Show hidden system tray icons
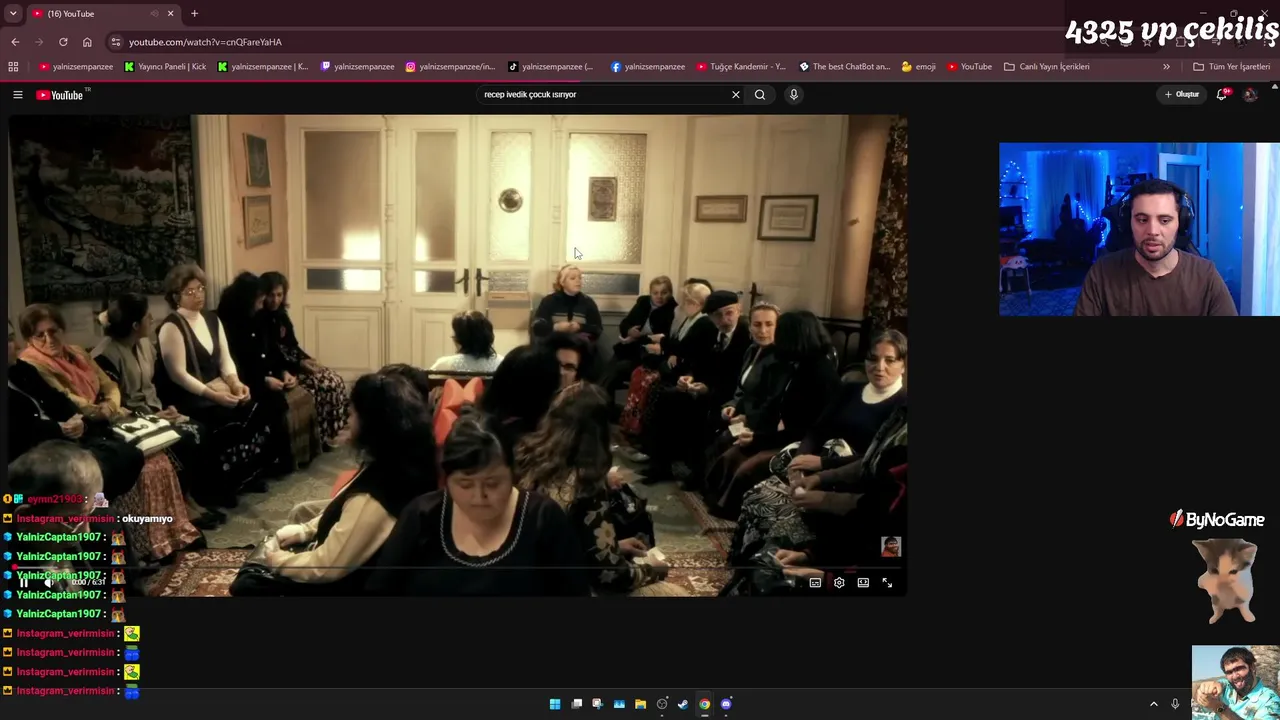1280x720 pixels. click(x=1153, y=704)
